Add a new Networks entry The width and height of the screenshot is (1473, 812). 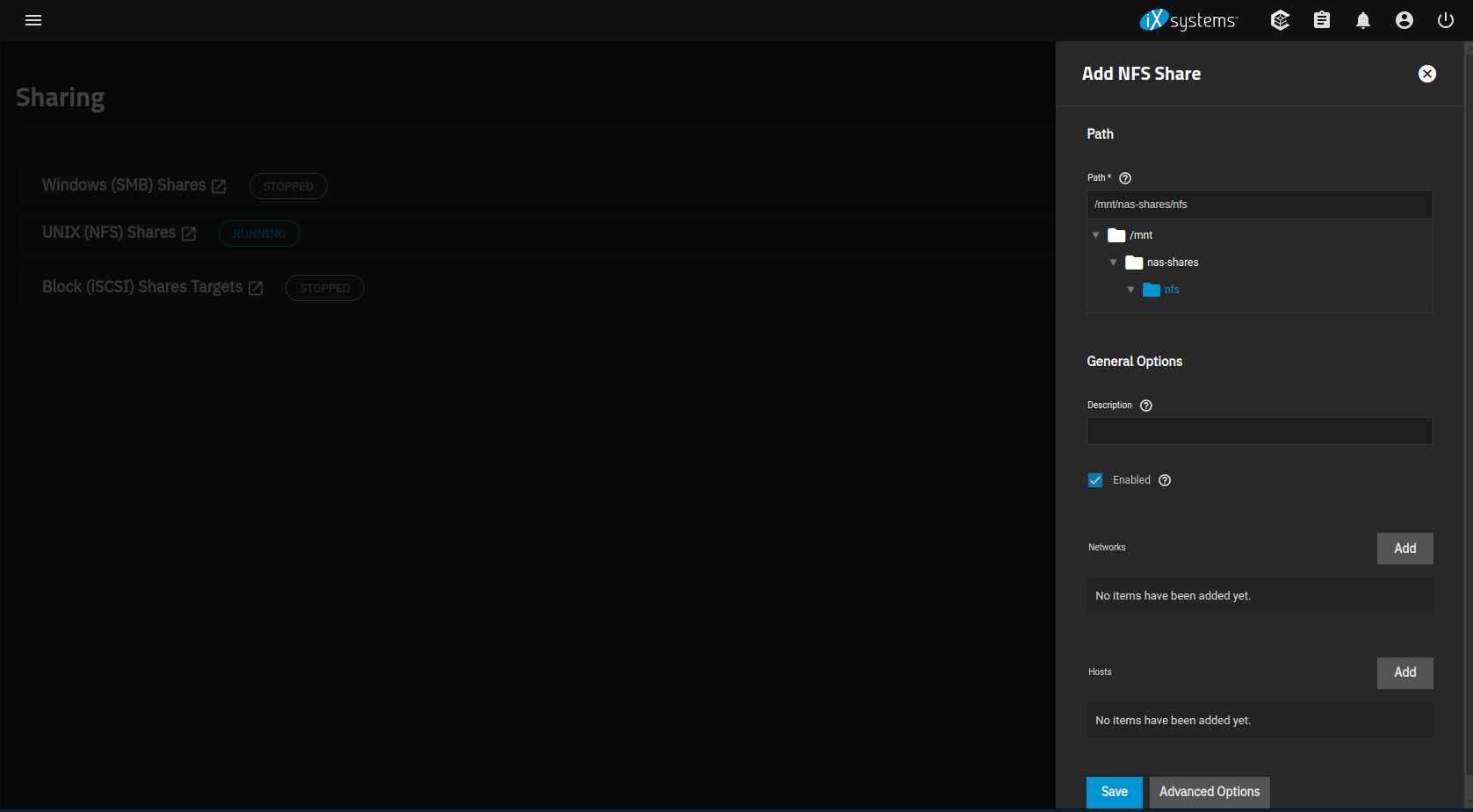(1404, 549)
